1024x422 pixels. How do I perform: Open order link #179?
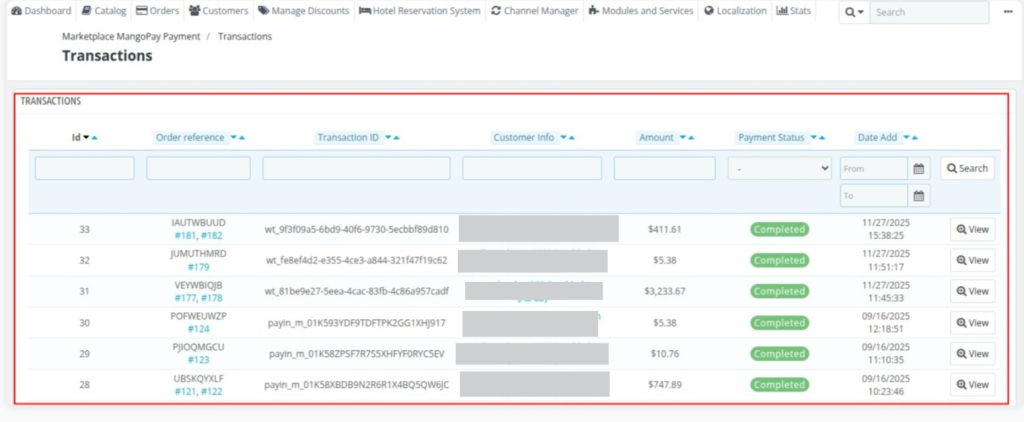[x=199, y=267]
